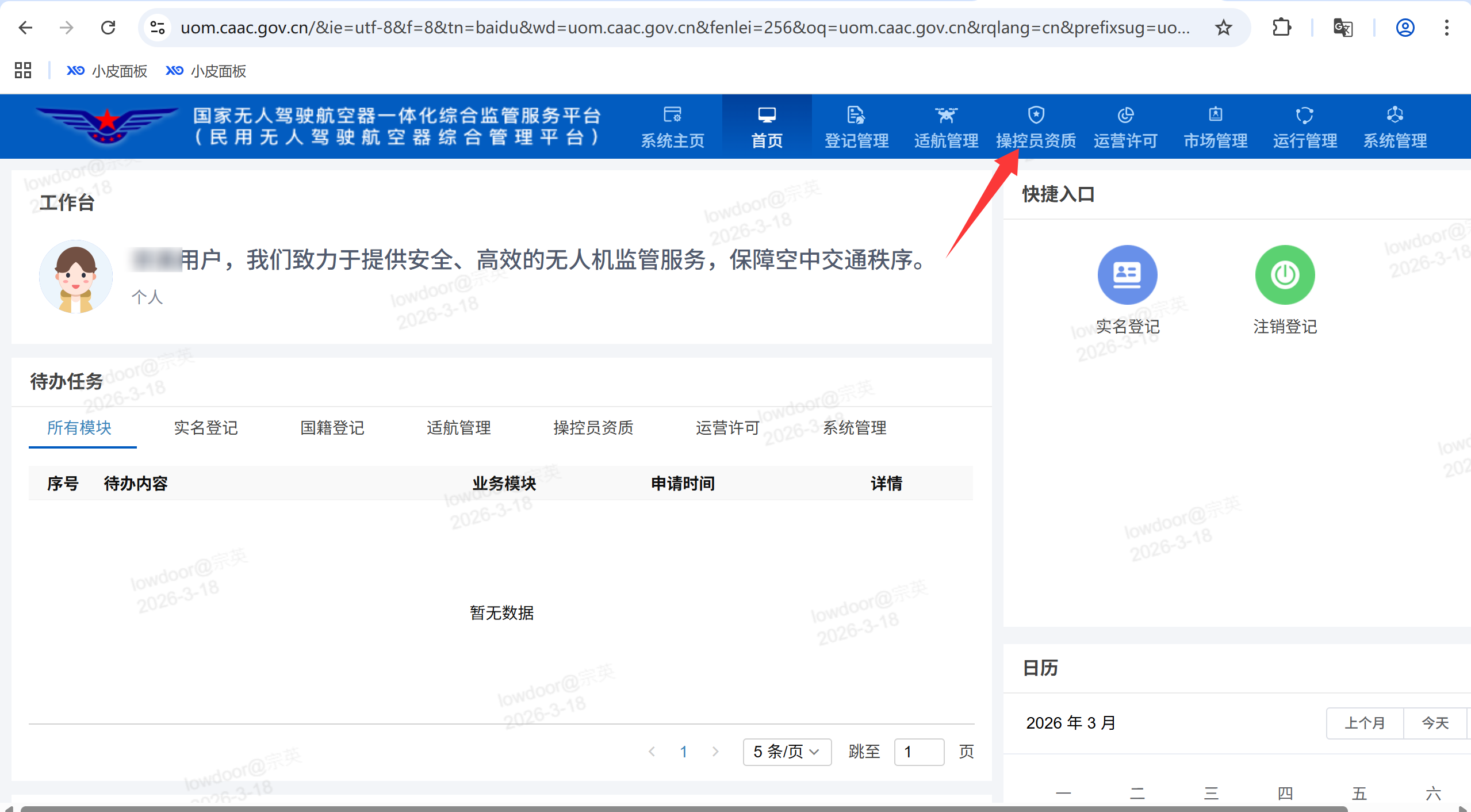
Task: Open the second 小皮面板 bookmark
Action: pos(206,71)
